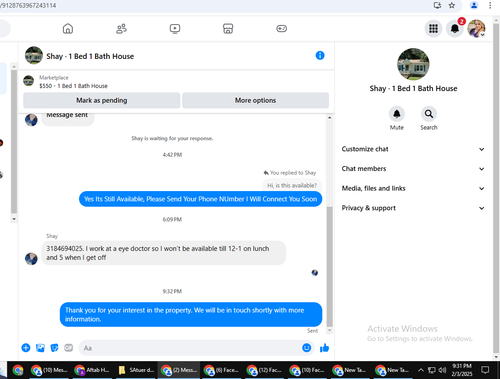The width and height of the screenshot is (500, 379).
Task: Open Facebook Home icon
Action: tap(68, 29)
